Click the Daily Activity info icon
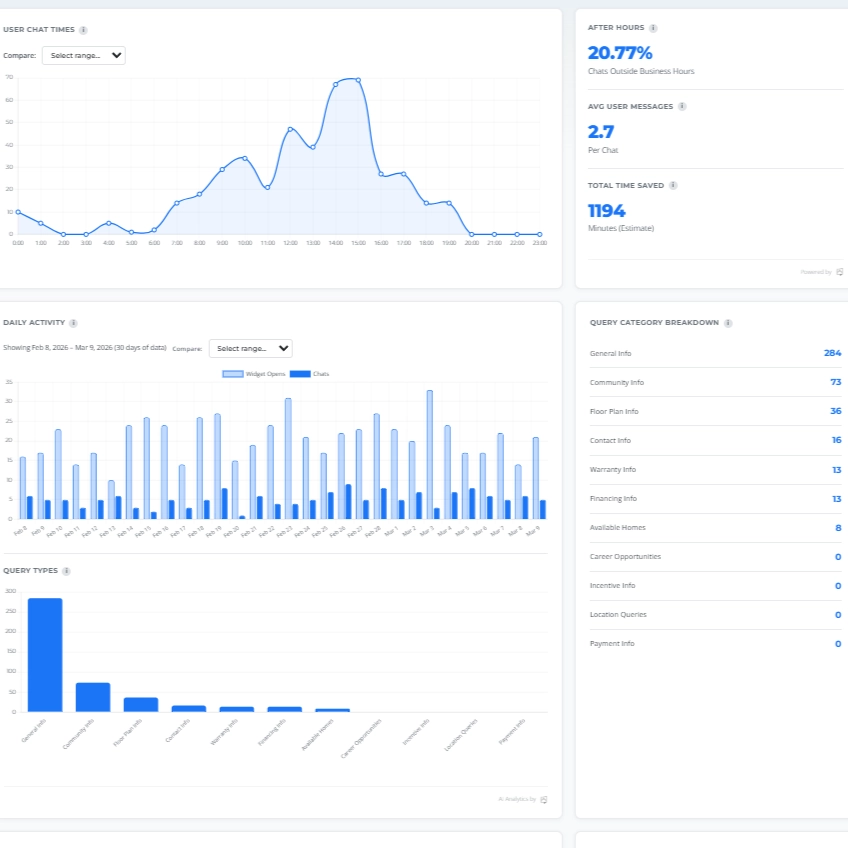Image resolution: width=848 pixels, height=848 pixels. 74,323
